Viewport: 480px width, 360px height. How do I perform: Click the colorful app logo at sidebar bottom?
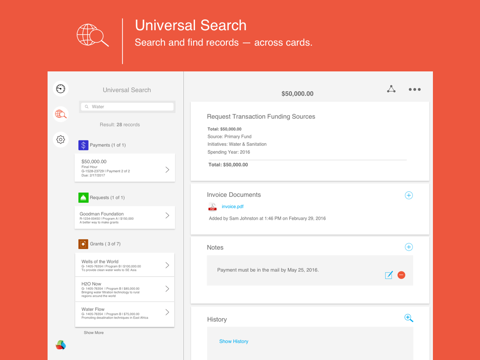pos(61,345)
